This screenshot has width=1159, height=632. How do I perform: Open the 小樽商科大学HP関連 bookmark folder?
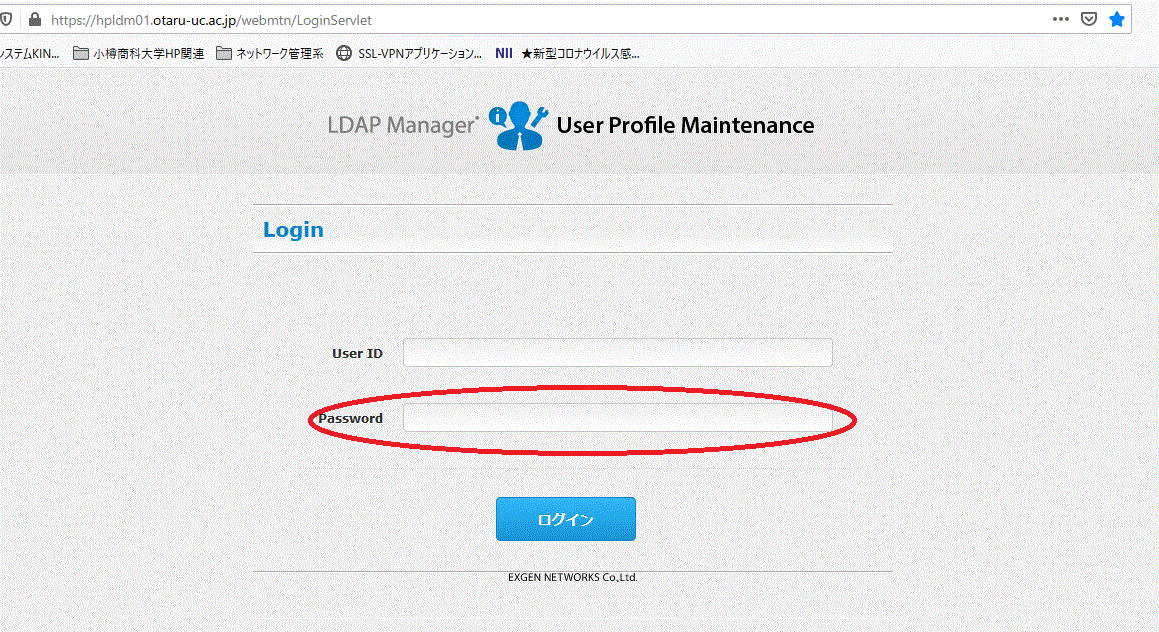[x=139, y=54]
